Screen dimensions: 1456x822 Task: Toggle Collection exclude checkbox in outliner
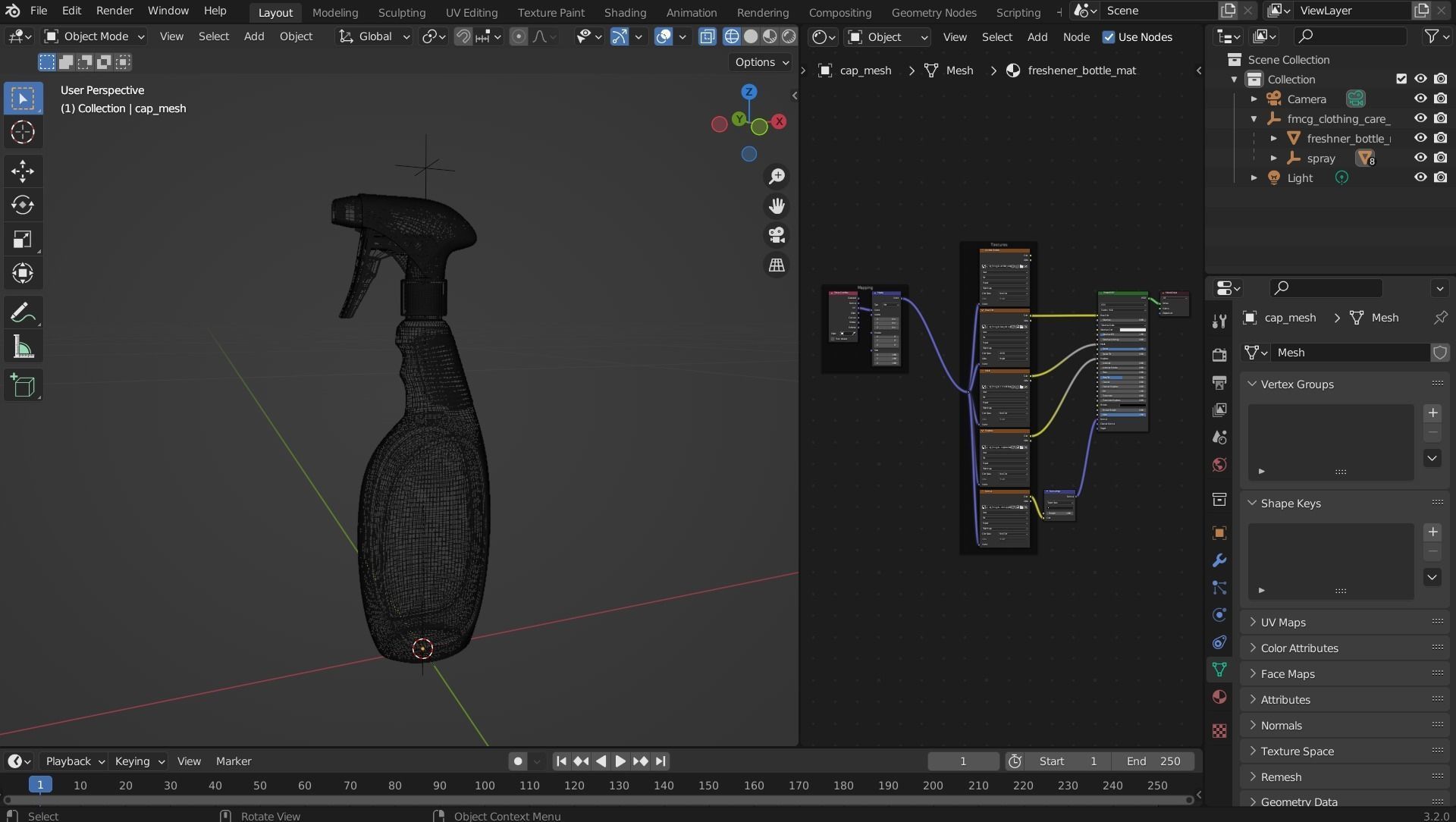coord(1401,79)
